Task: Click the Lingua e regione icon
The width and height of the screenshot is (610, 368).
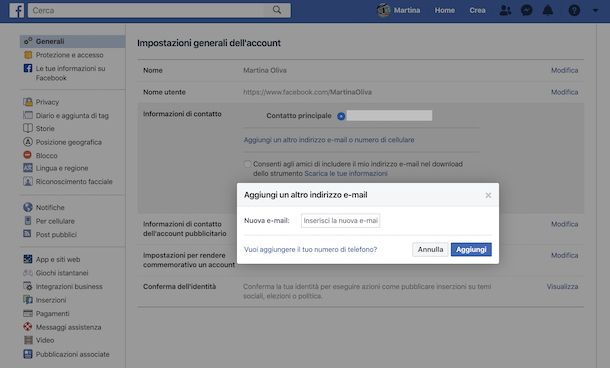Action: (x=28, y=168)
